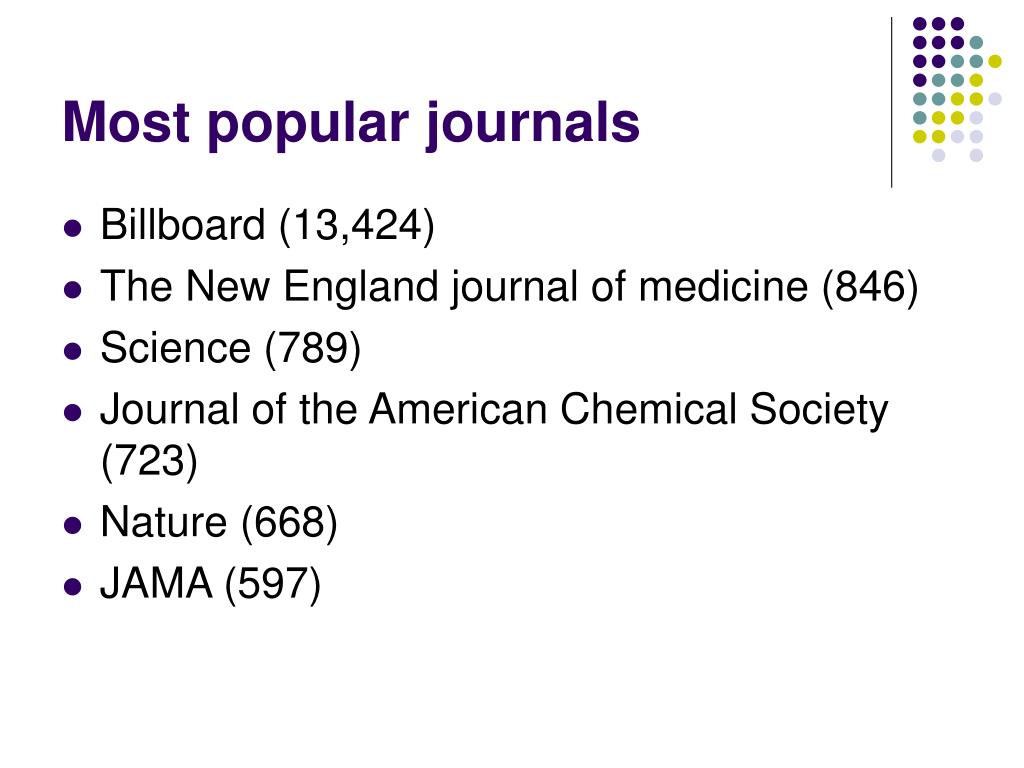1024x768 pixels.
Task: Click the bullet point beside Nature
Action: pyautogui.click(x=73, y=526)
